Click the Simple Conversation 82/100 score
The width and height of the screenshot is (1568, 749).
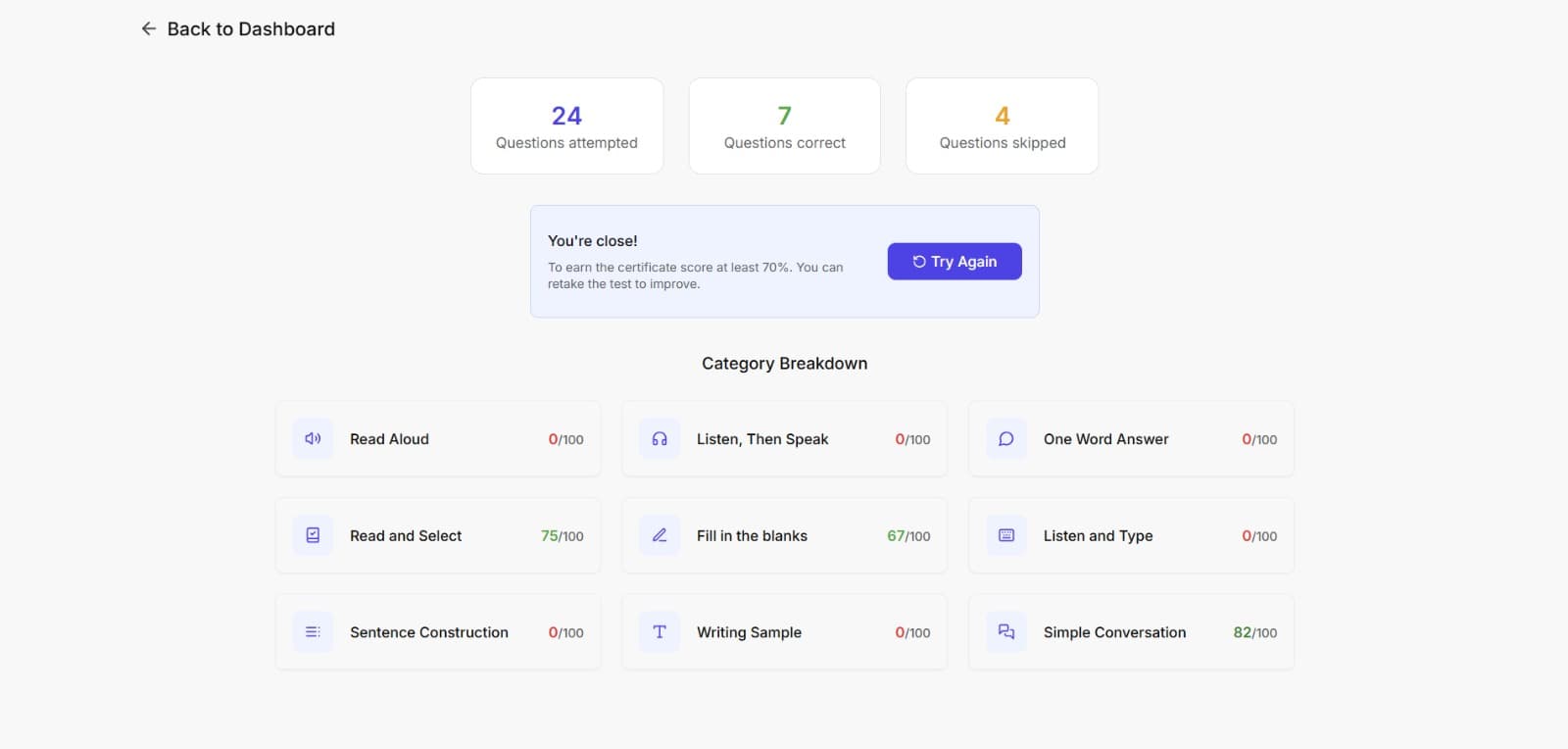(1254, 632)
